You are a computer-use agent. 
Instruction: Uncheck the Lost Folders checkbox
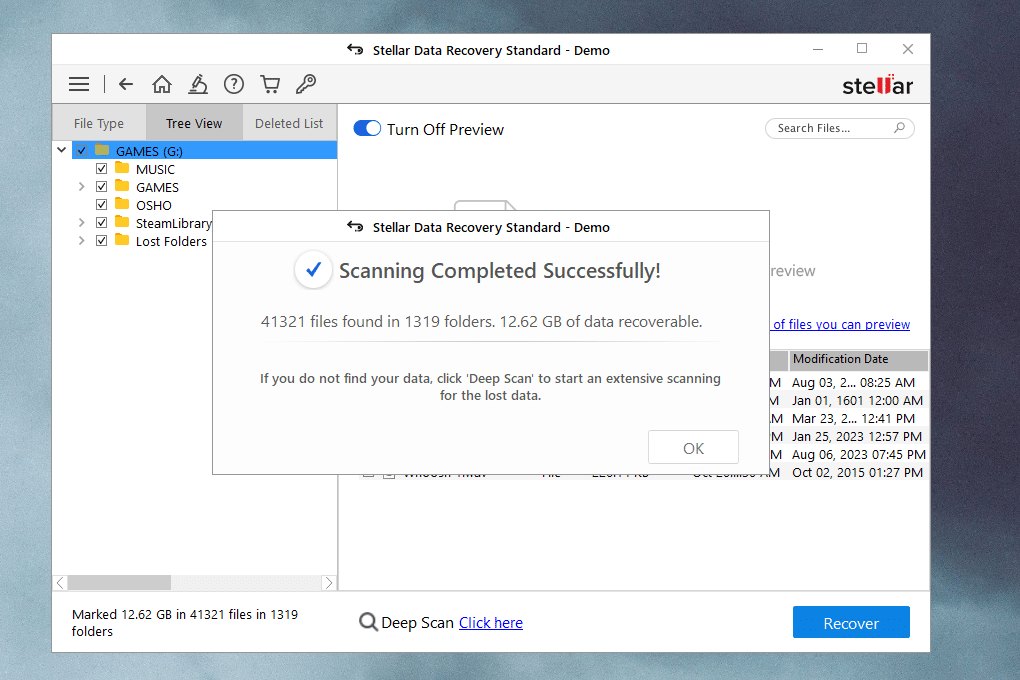click(101, 241)
